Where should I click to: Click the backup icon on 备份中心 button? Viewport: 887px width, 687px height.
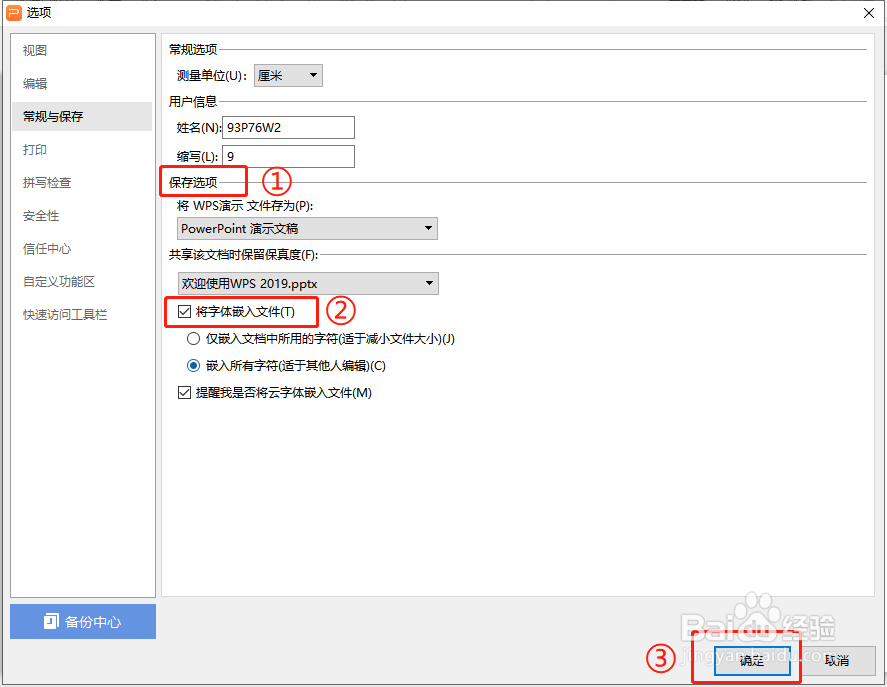[x=48, y=621]
